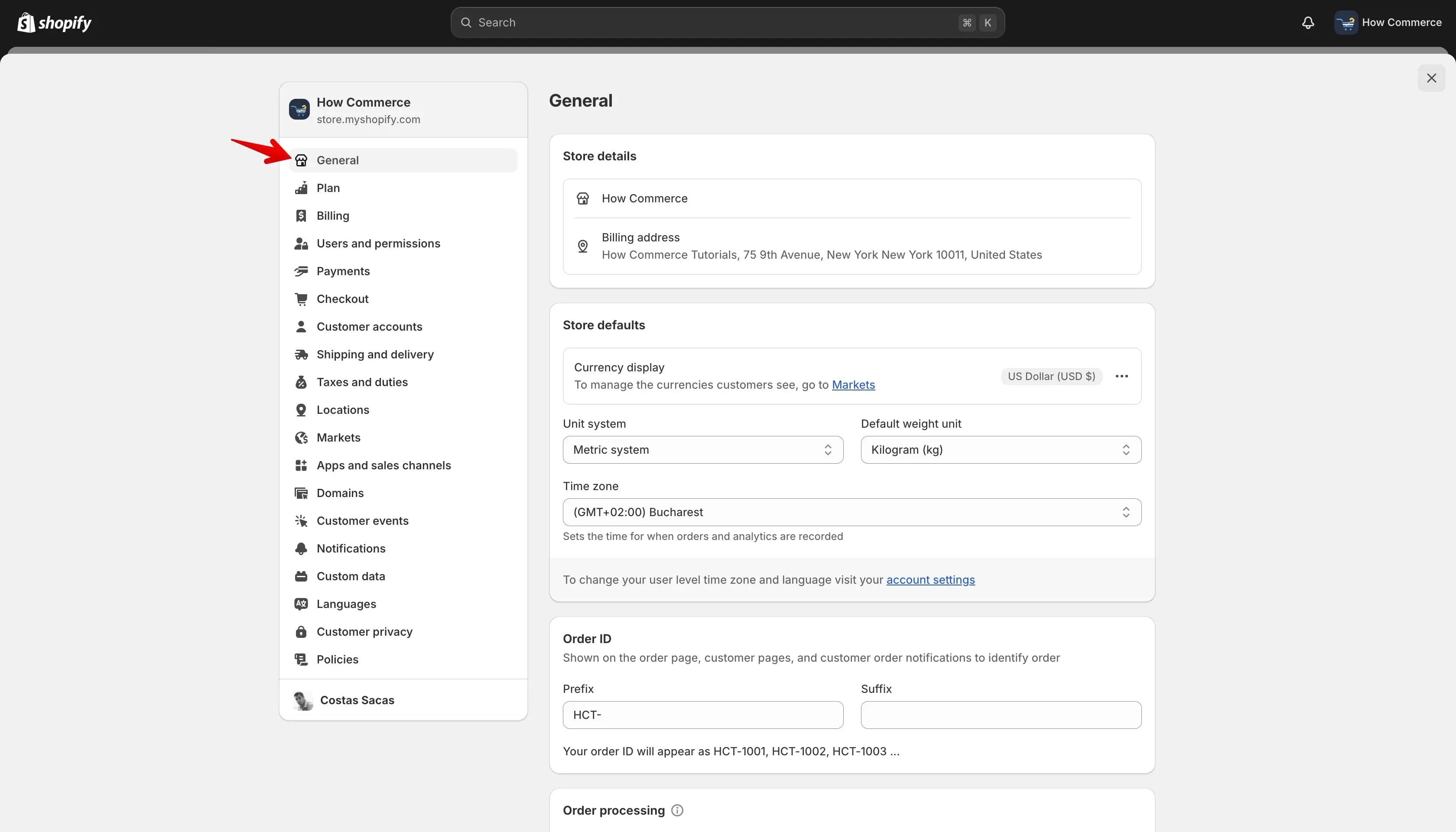The image size is (1456, 832).
Task: Click the Order processing info icon
Action: (677, 811)
